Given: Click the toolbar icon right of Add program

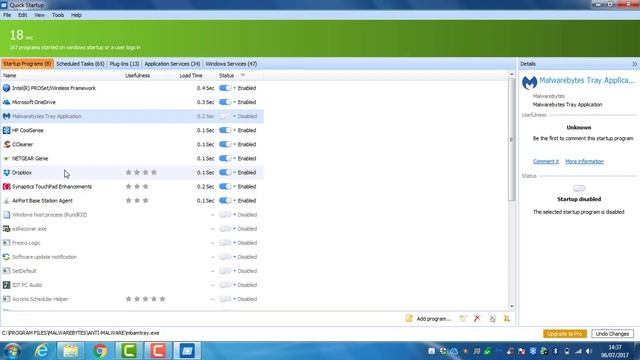Looking at the screenshot, I should tap(462, 318).
